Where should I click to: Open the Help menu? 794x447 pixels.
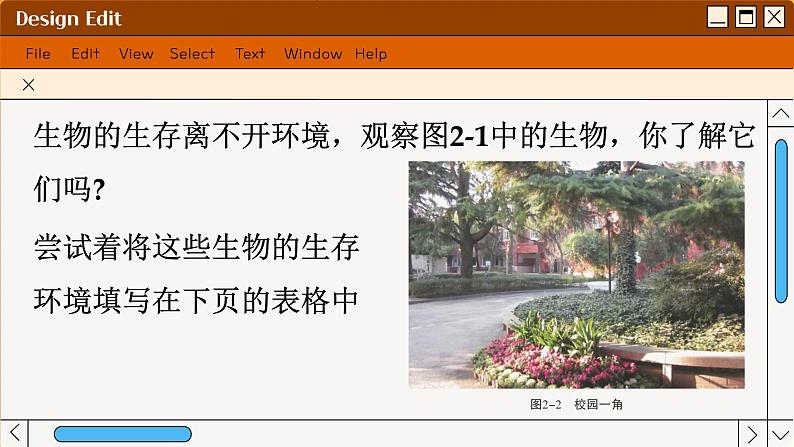coord(370,54)
